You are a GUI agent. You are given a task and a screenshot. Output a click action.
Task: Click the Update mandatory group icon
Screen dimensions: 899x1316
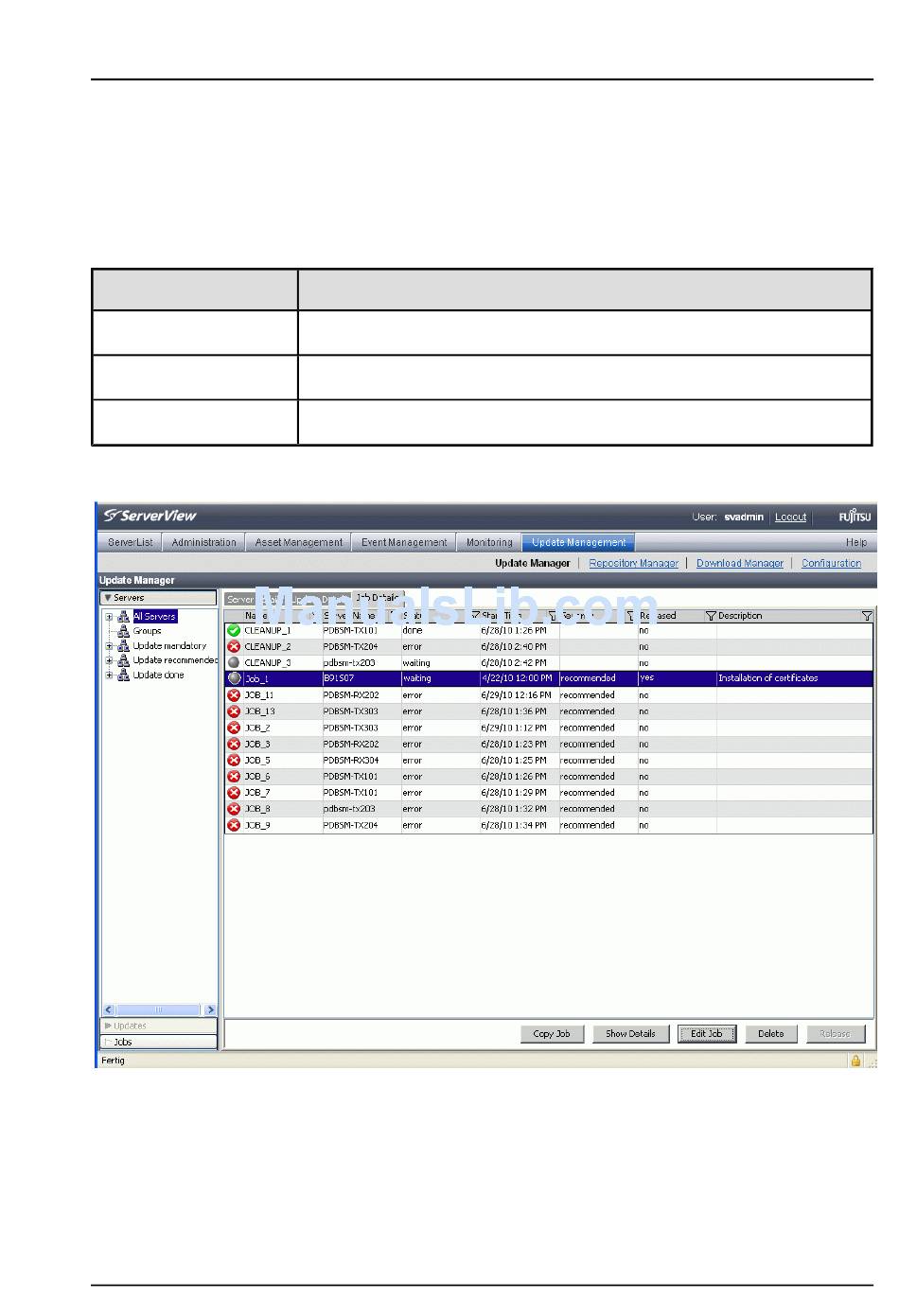tap(123, 646)
